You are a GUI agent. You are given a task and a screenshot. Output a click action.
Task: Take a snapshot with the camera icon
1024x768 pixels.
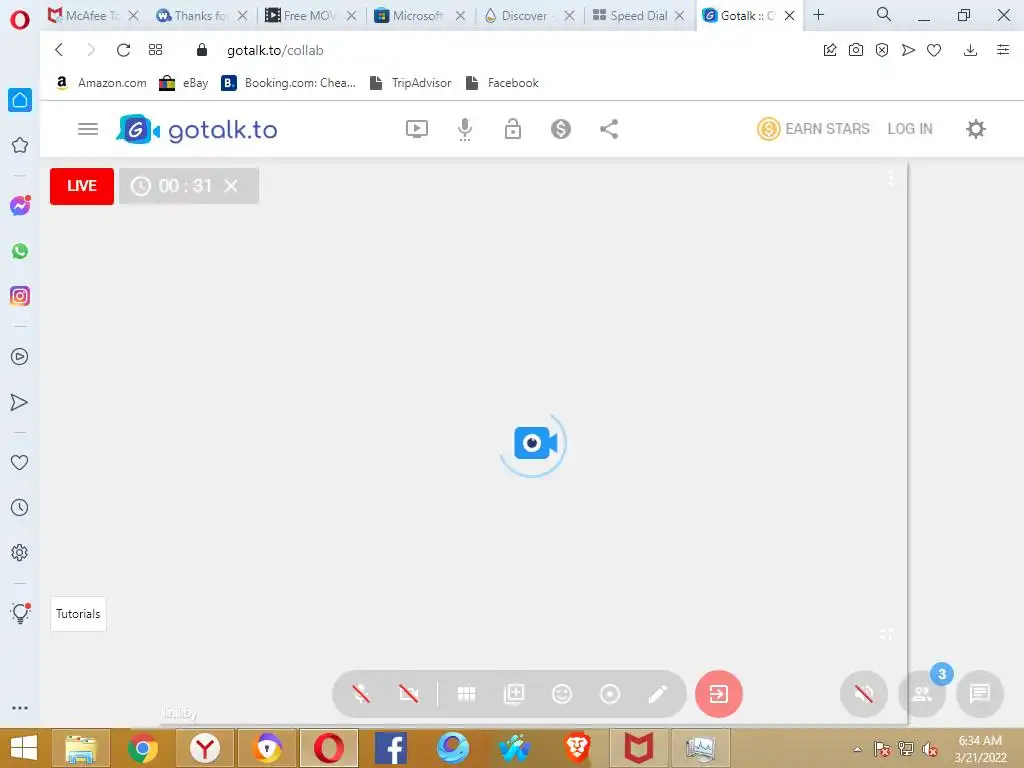[x=856, y=50]
